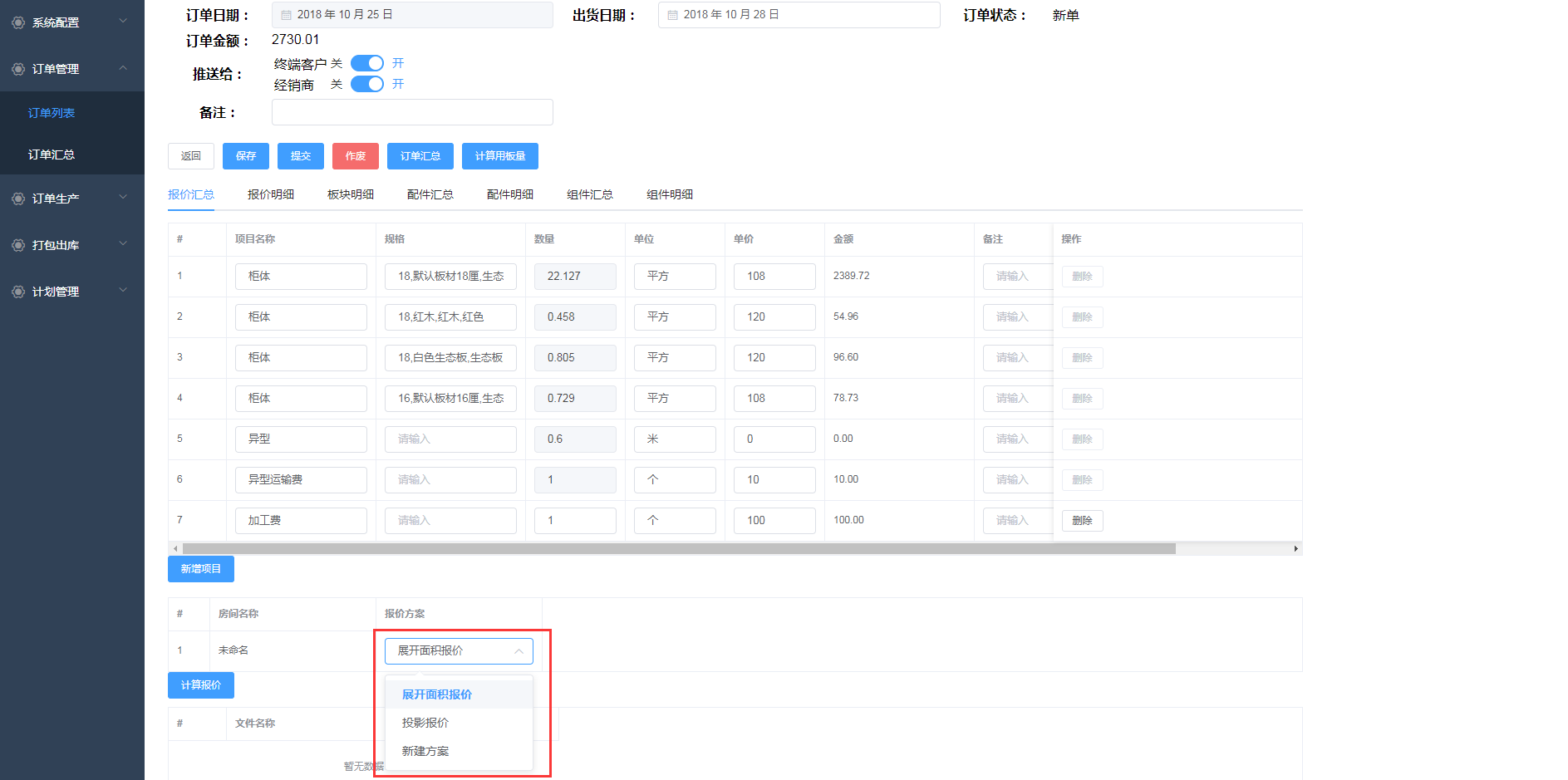Select 新建方案 in the dropdown list
The height and width of the screenshot is (780, 1568).
pyautogui.click(x=425, y=751)
